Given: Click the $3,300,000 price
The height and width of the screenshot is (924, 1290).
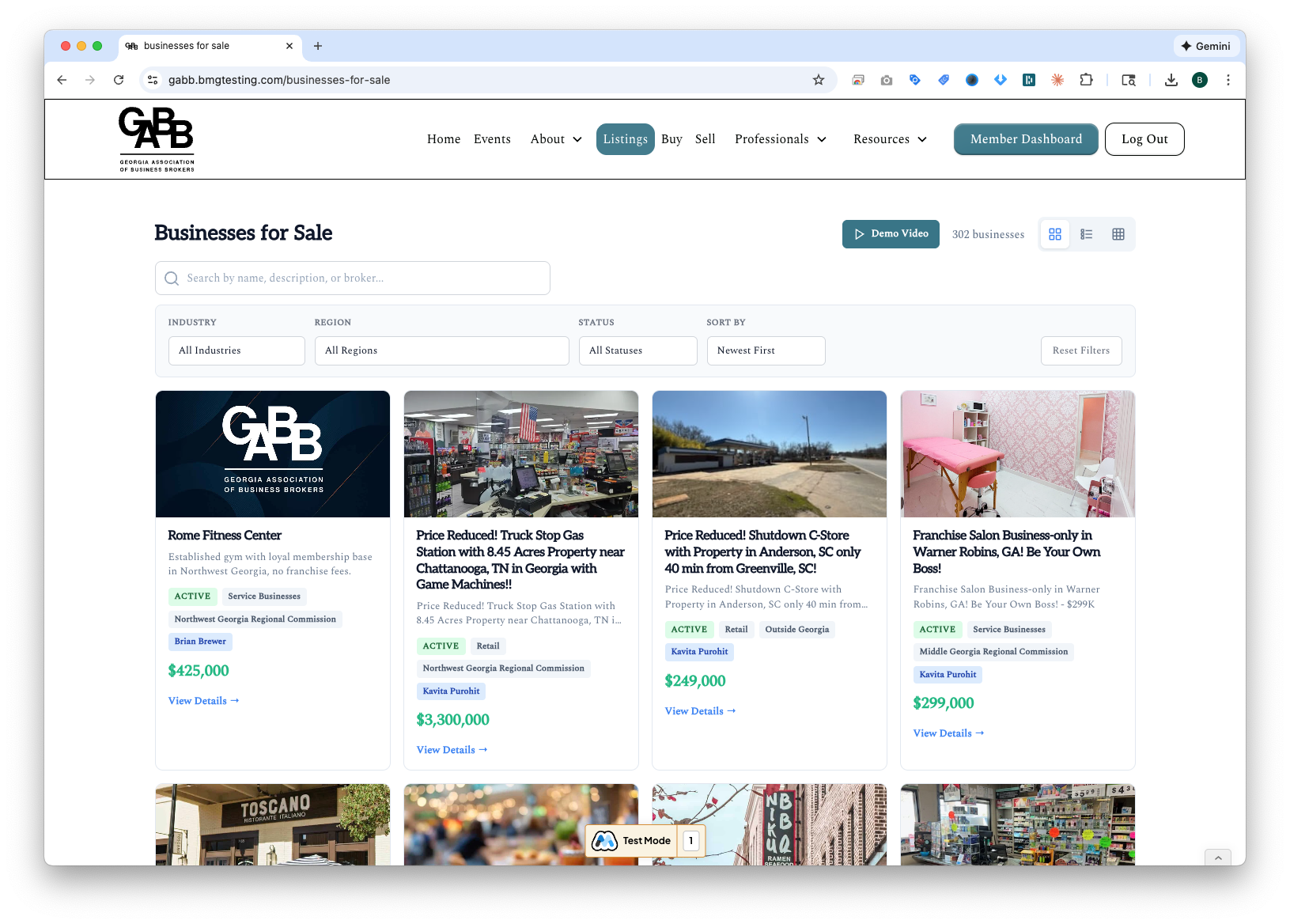Looking at the screenshot, I should point(452,720).
